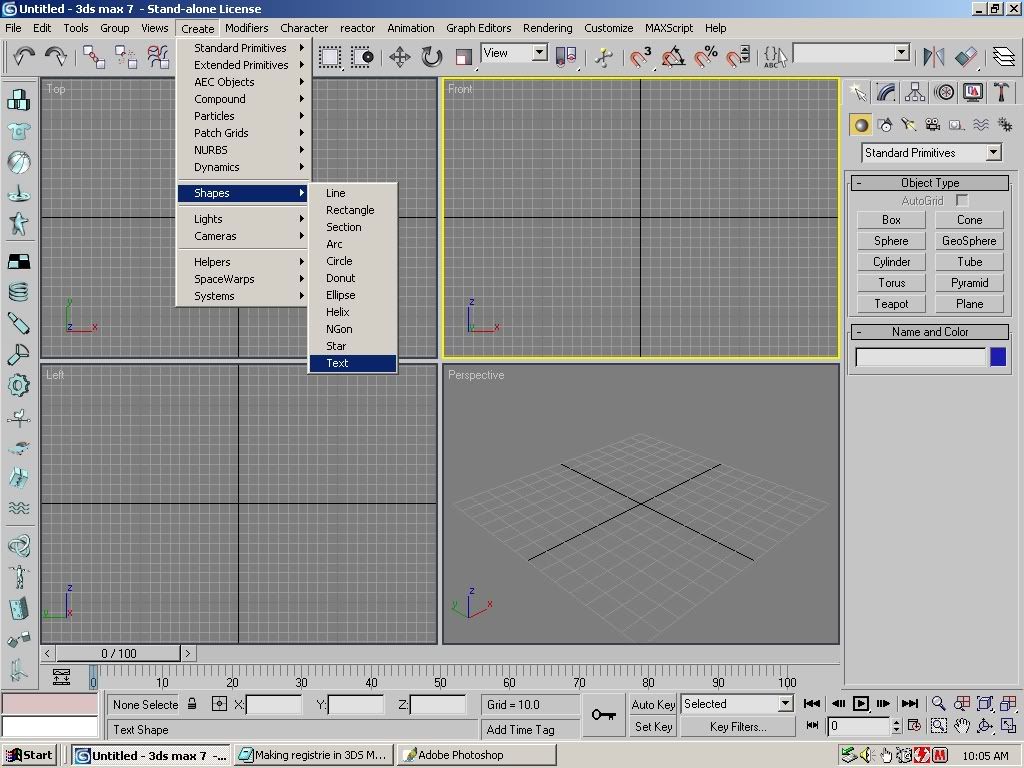
Task: Activate the Select and Uniform Scale tool
Action: [464, 57]
